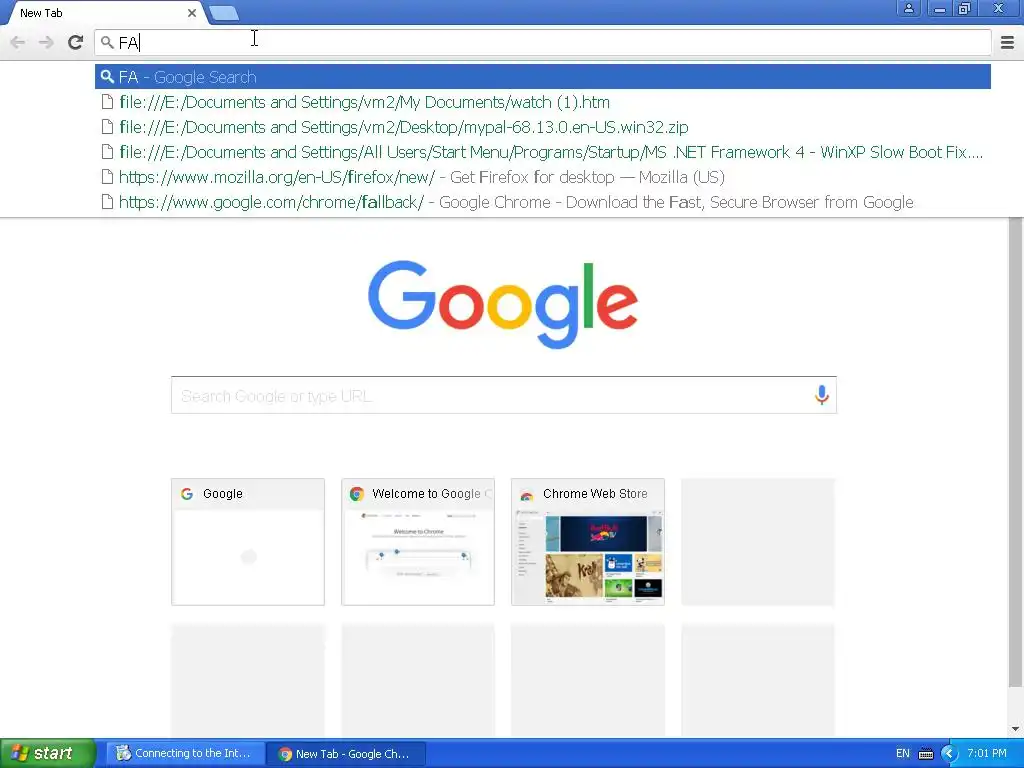This screenshot has height=768, width=1024.
Task: Click the keyboard icon in system tray
Action: tap(926, 754)
